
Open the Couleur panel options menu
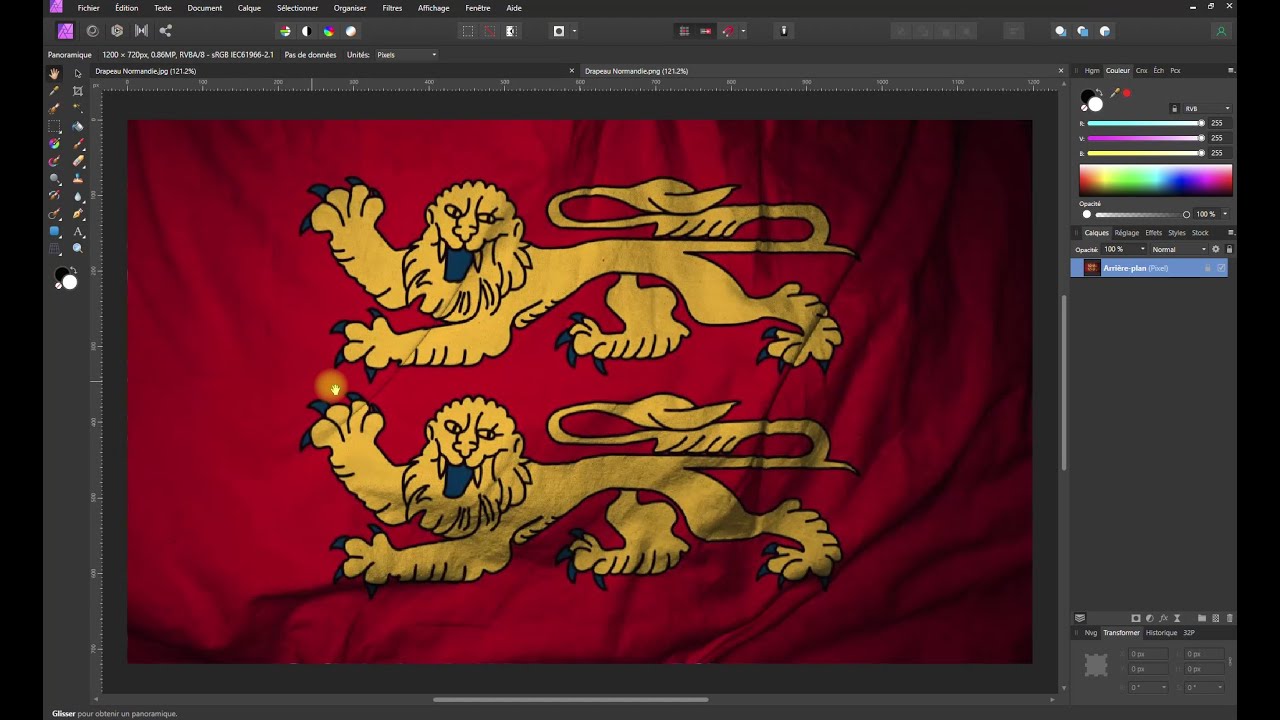coord(1231,70)
